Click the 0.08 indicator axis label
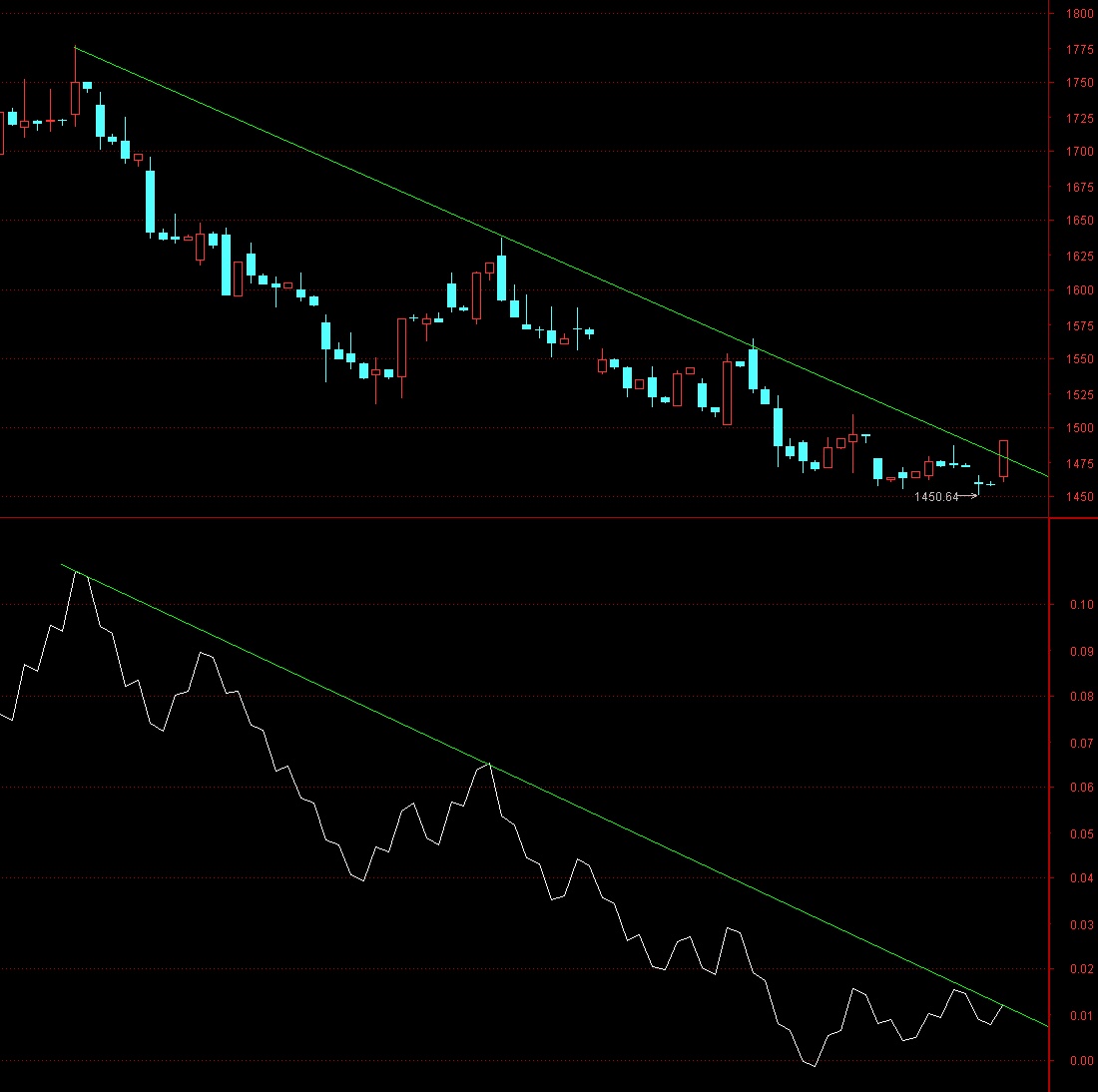 point(1081,697)
